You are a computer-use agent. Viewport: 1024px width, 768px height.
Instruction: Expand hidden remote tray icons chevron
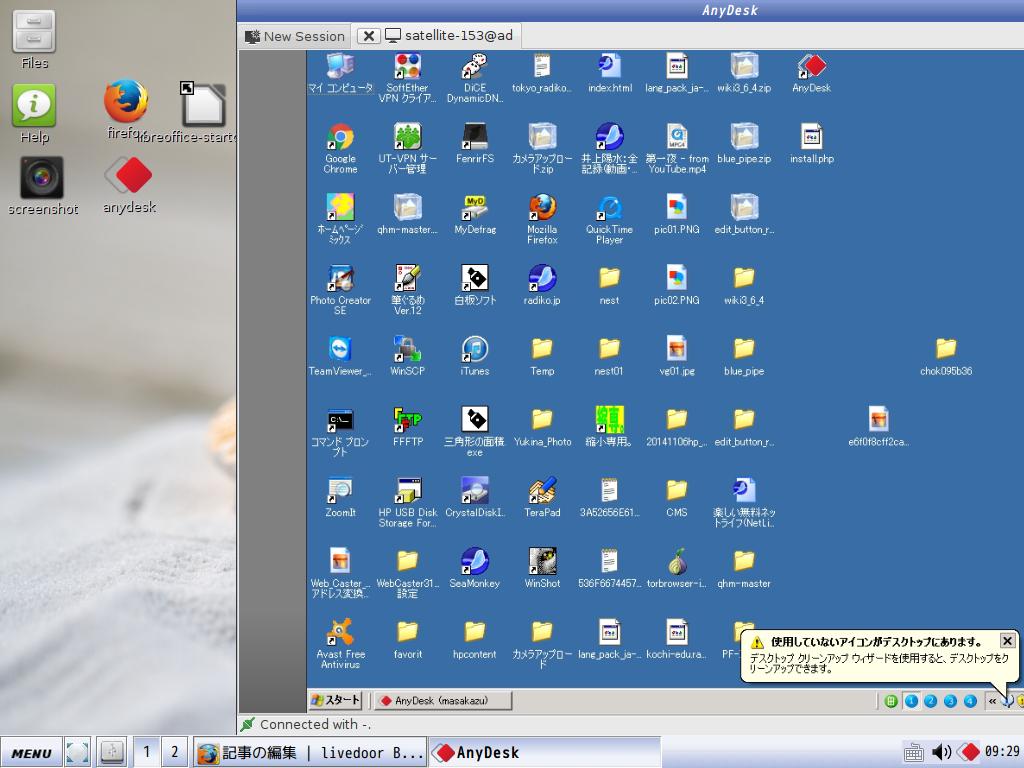992,701
